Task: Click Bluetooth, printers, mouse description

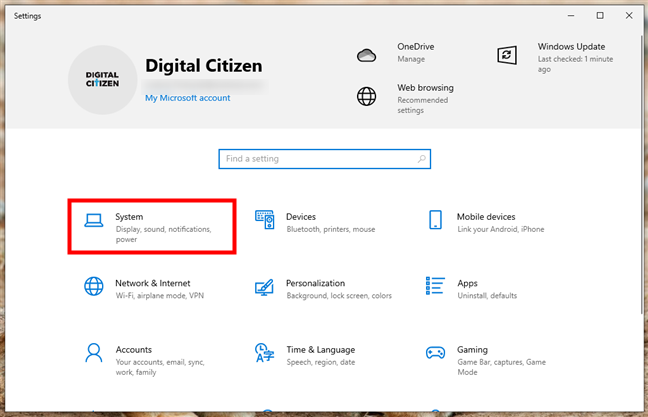Action: (331, 229)
